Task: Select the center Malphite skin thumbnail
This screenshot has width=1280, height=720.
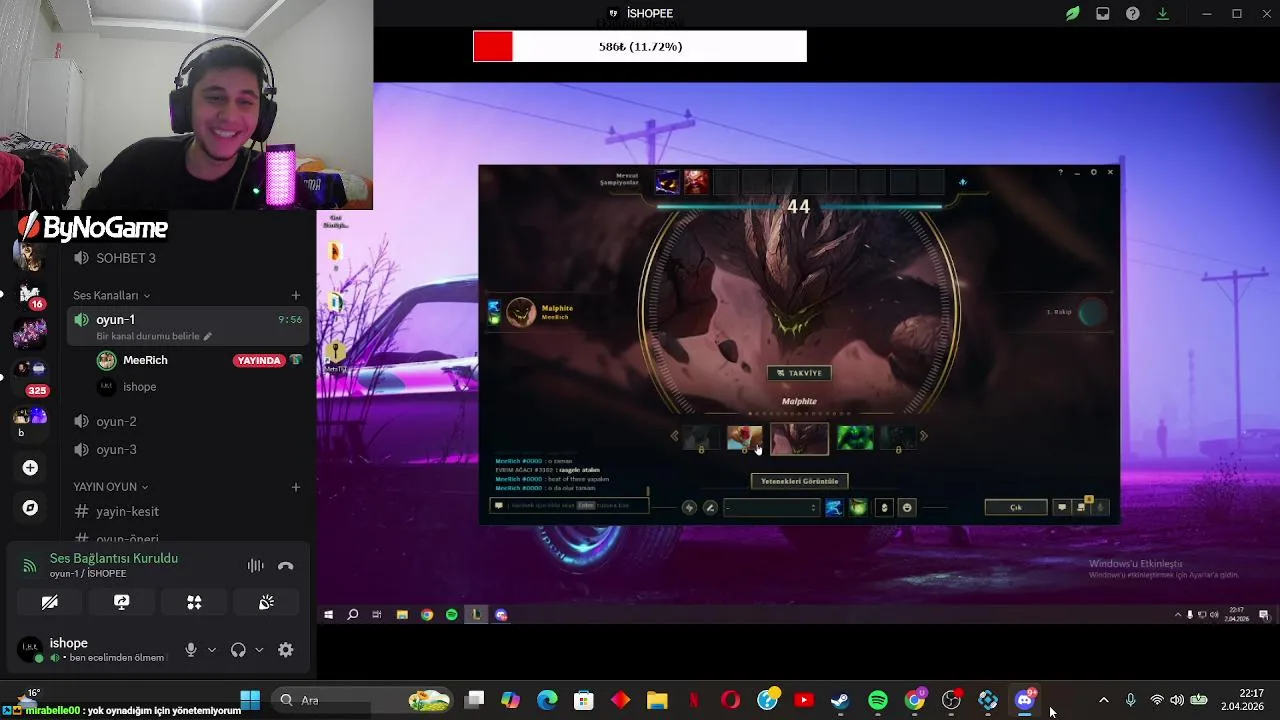Action: (799, 438)
